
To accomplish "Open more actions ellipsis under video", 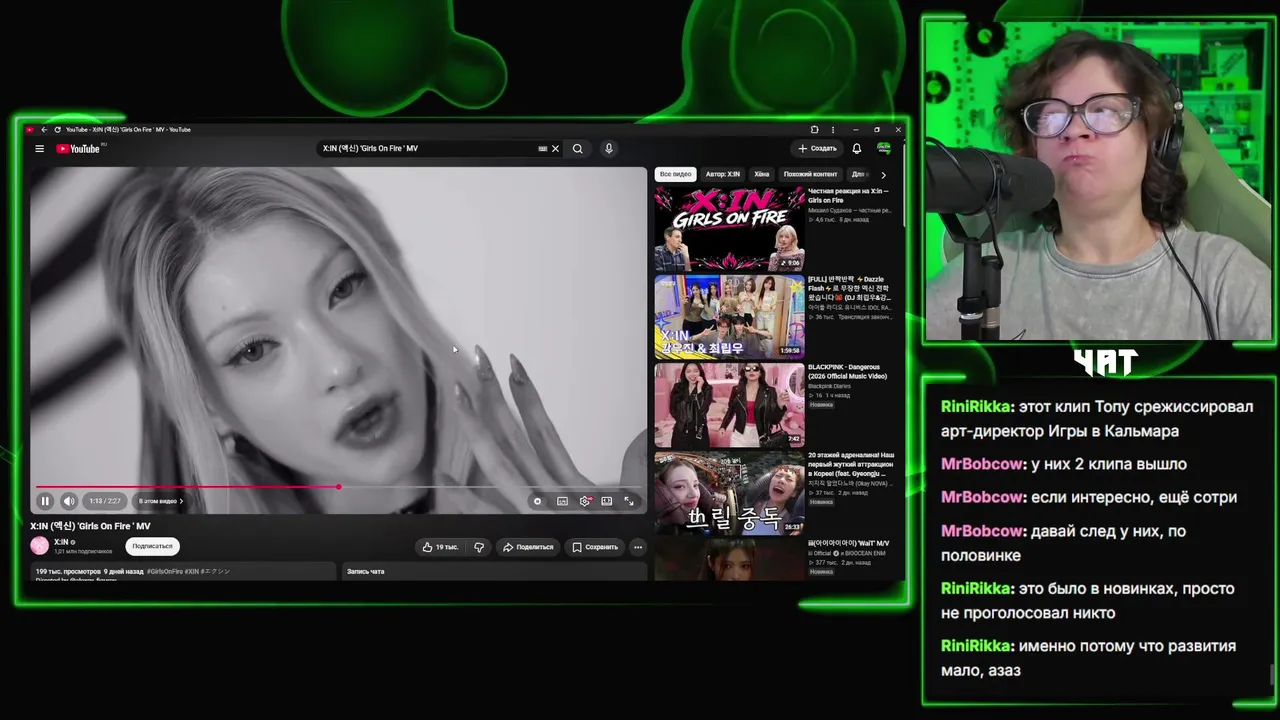I will (638, 547).
